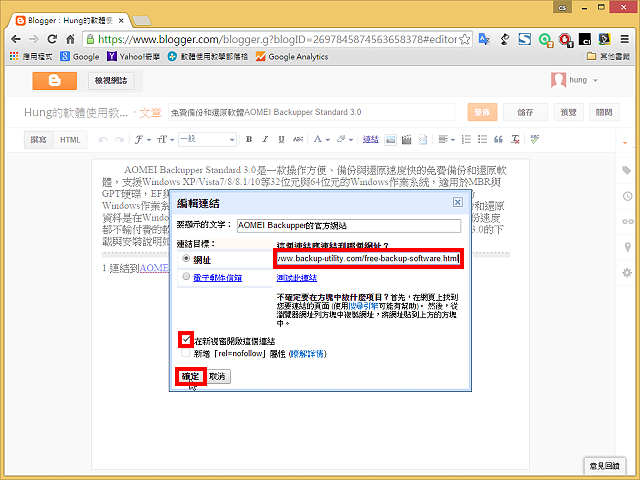Click orange publish button
This screenshot has width=641, height=481.
482,112
